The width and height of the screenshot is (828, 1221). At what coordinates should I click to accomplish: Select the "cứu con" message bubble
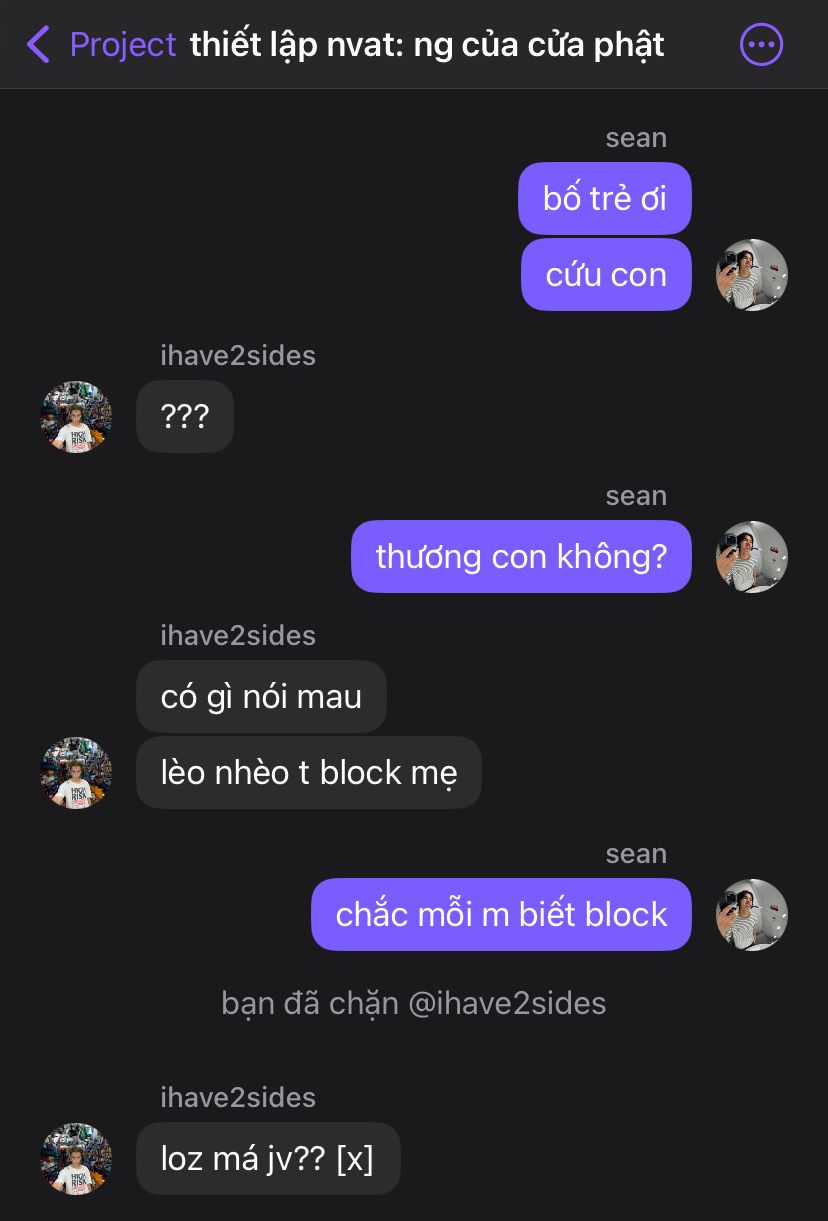click(606, 274)
